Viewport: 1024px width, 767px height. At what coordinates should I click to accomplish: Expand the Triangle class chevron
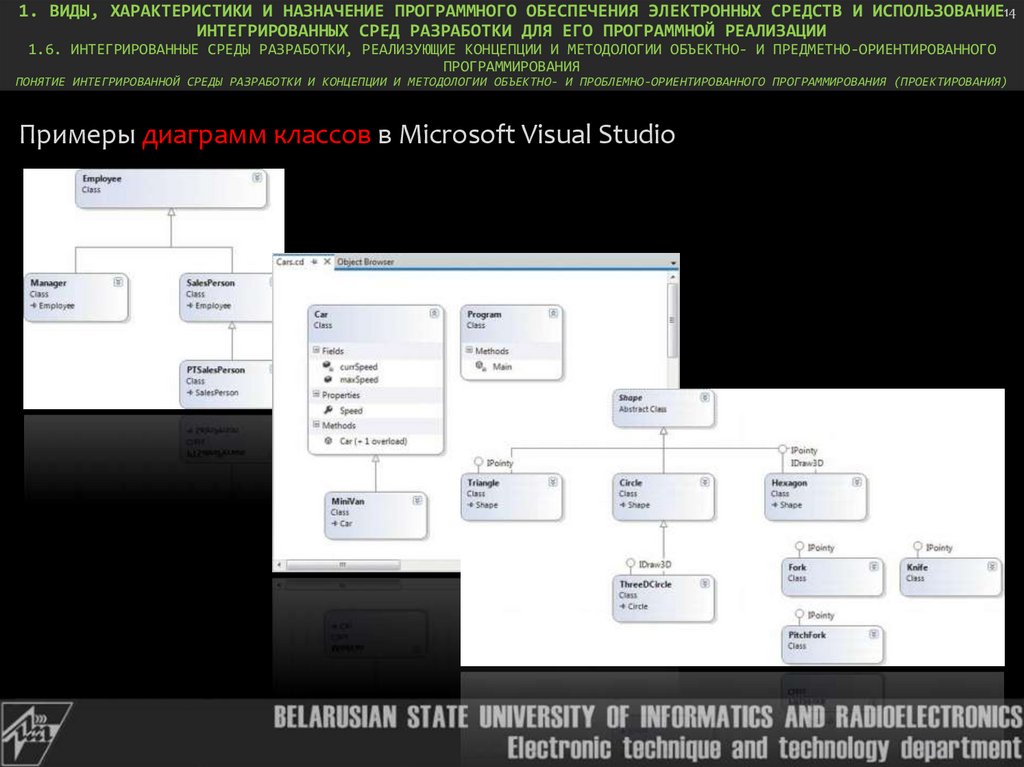click(553, 482)
